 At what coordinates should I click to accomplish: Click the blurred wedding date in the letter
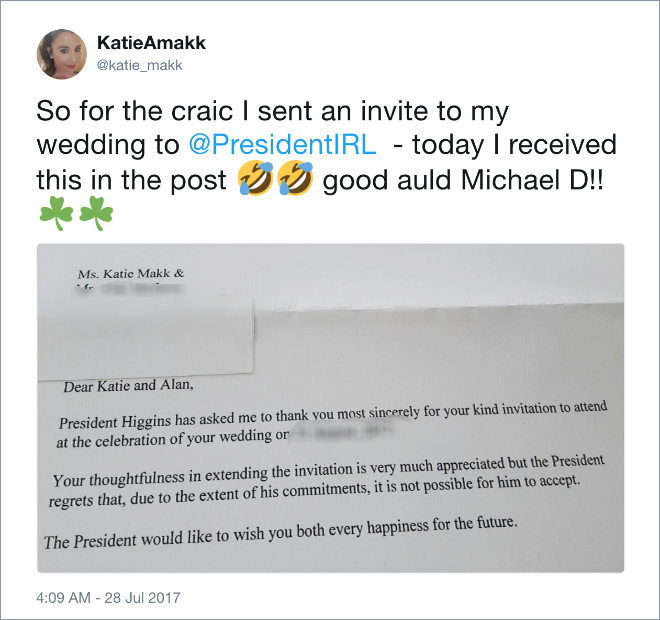coord(342,431)
